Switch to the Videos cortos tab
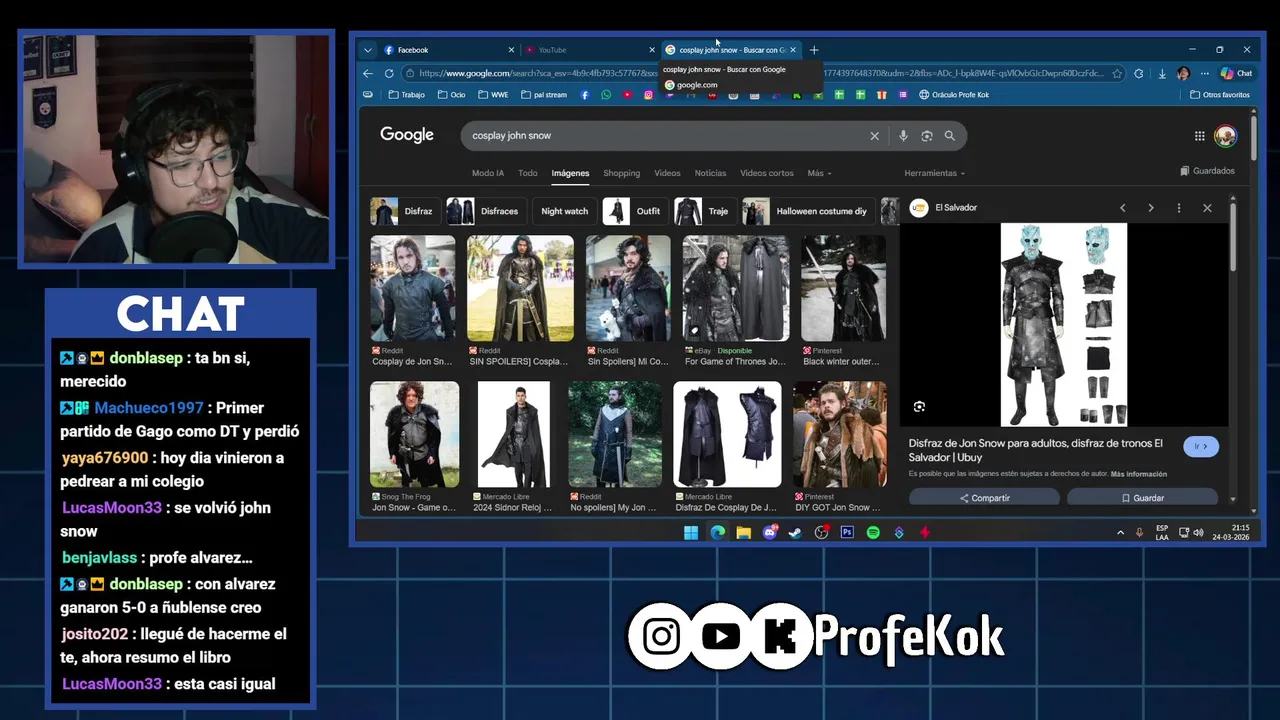 tap(767, 173)
